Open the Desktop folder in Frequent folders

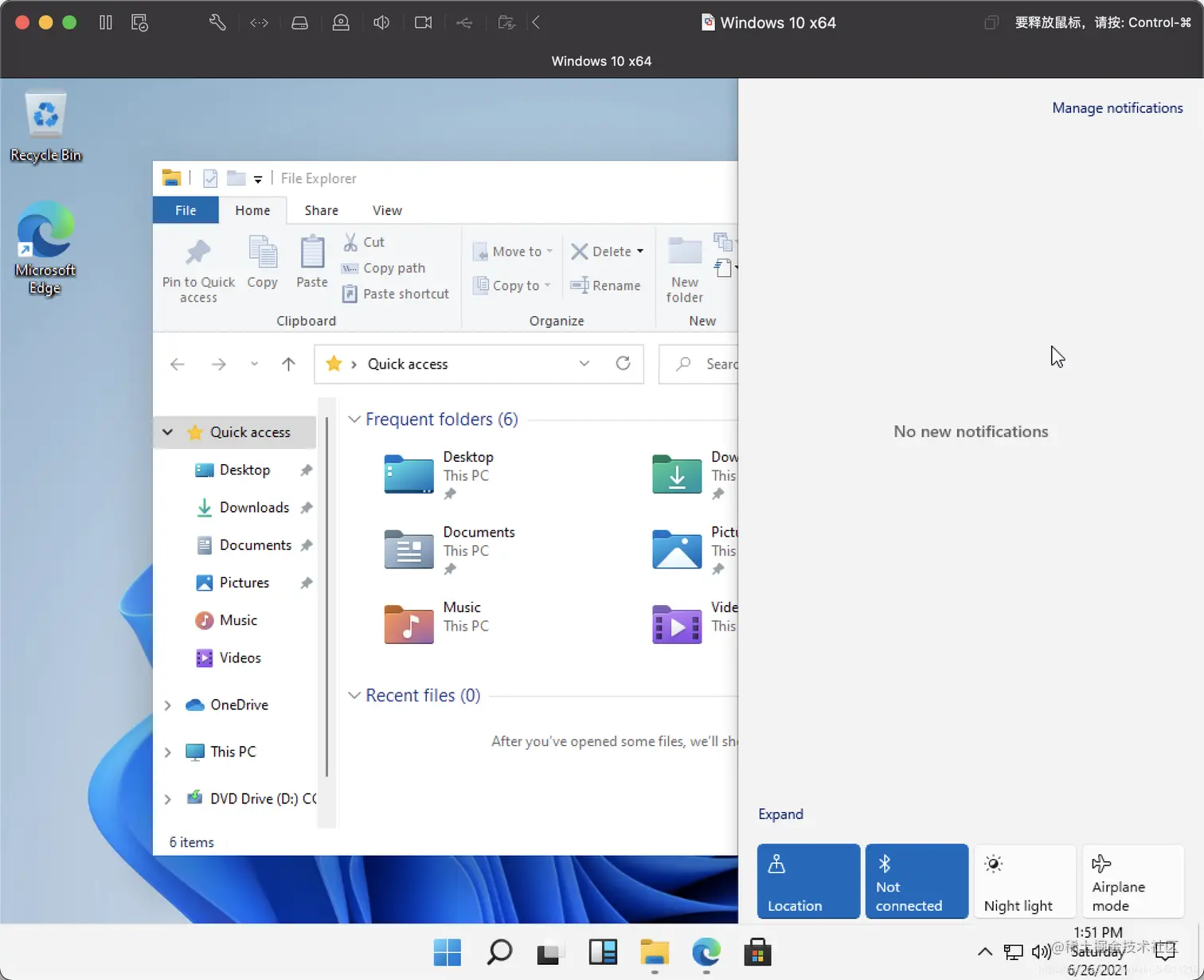click(x=408, y=474)
